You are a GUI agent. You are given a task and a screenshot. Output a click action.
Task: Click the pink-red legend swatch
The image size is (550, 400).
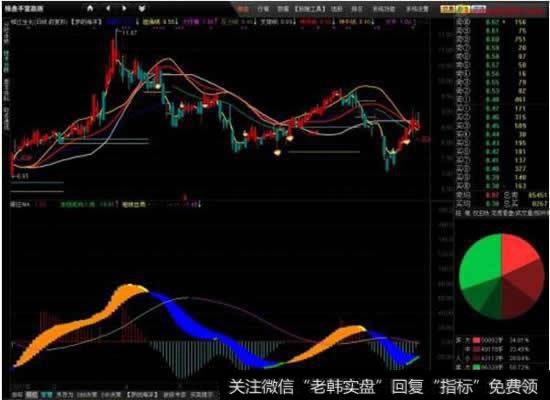476,340
